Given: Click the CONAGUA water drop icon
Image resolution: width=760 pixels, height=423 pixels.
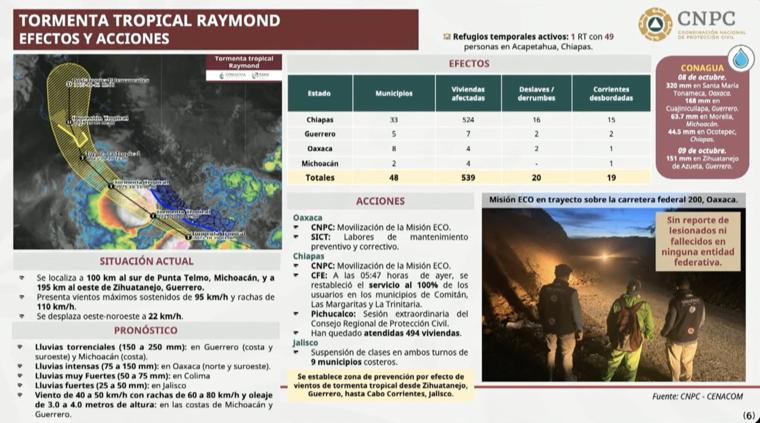Looking at the screenshot, I should tap(741, 59).
